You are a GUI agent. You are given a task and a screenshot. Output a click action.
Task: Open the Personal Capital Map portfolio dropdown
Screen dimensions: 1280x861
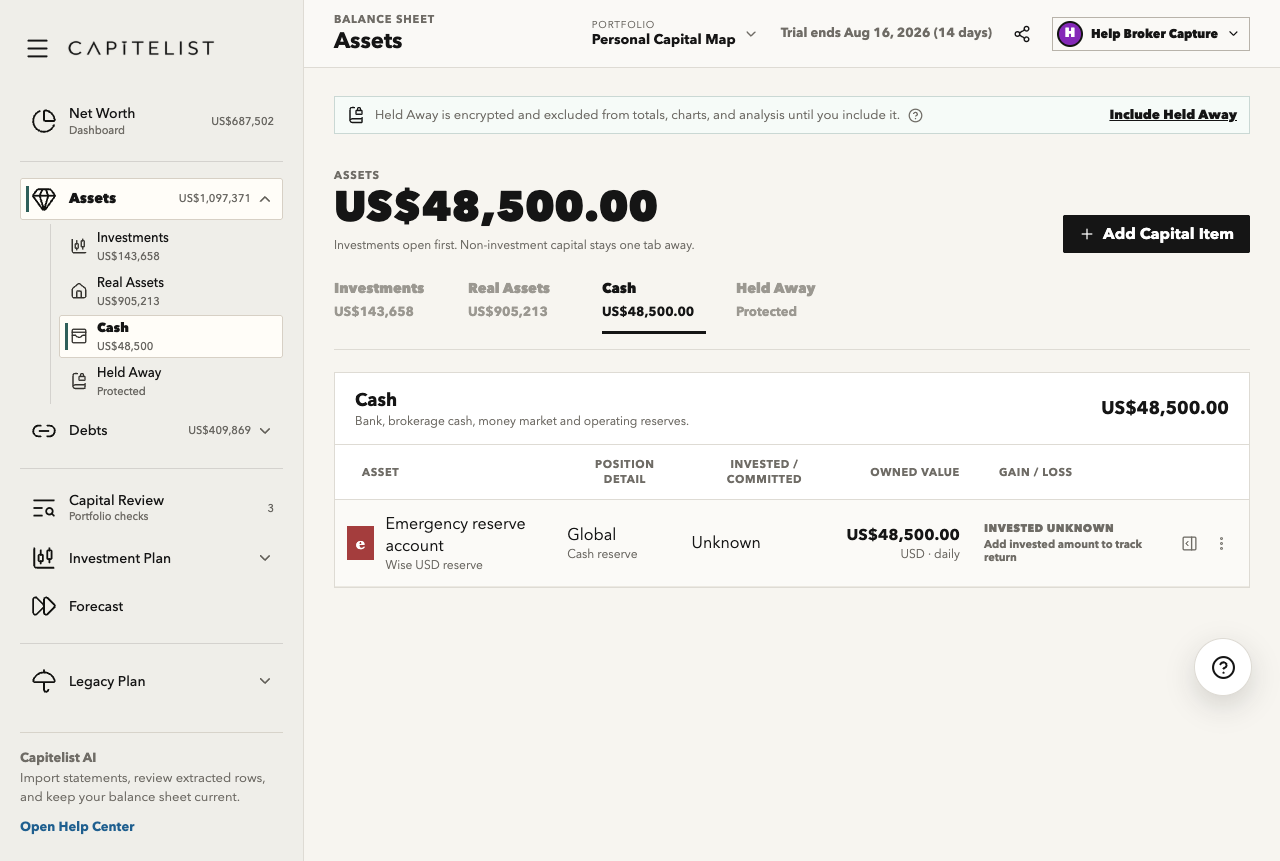674,33
